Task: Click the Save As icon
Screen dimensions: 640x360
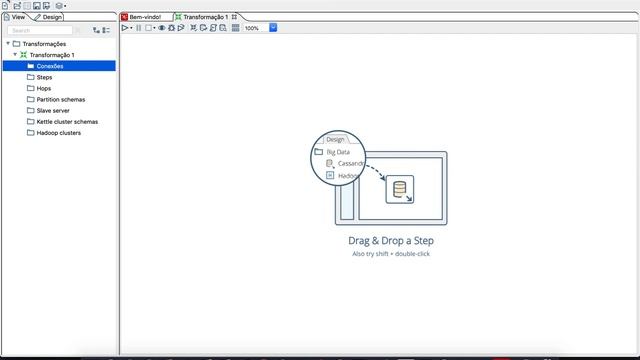Action: (x=47, y=6)
